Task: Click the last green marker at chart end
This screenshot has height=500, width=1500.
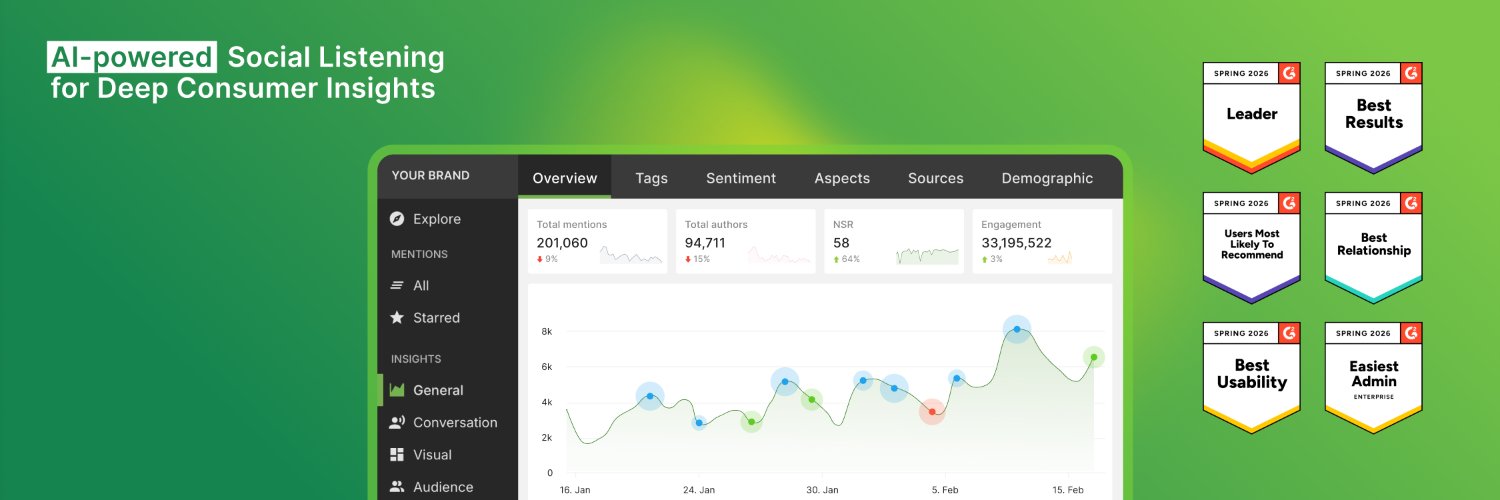Action: (1094, 357)
